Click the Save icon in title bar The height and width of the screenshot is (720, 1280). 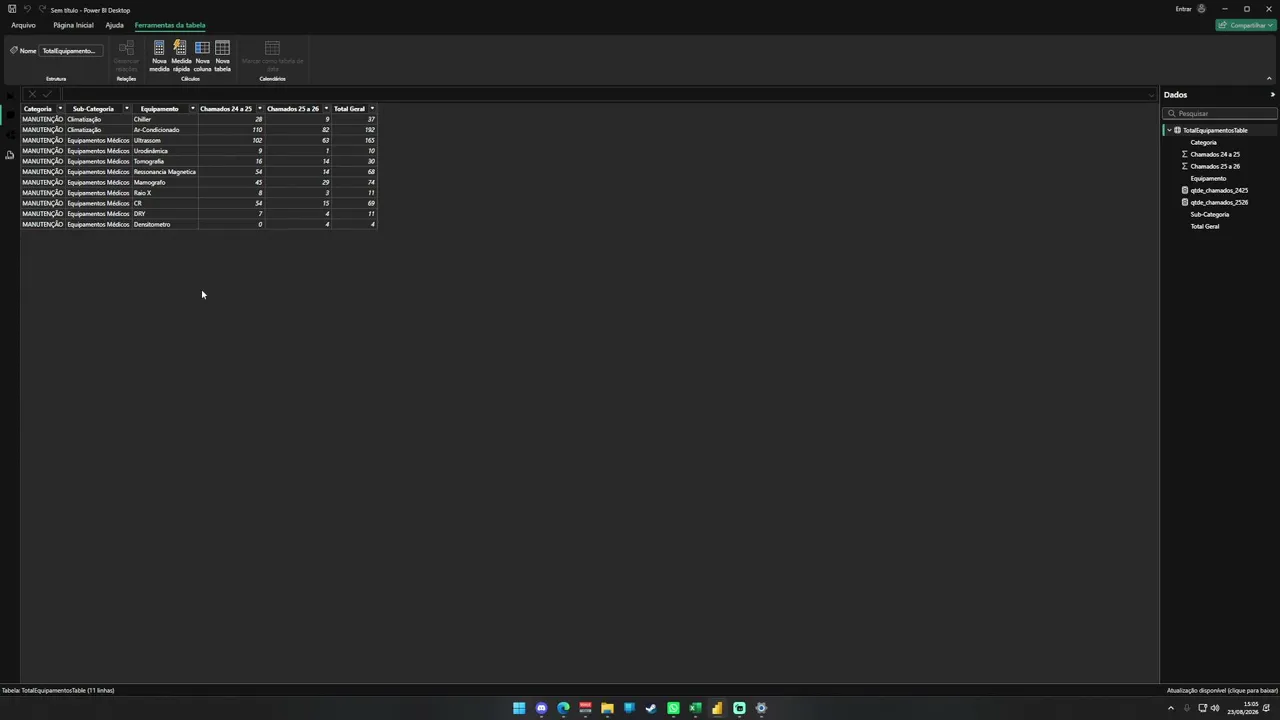coord(12,9)
